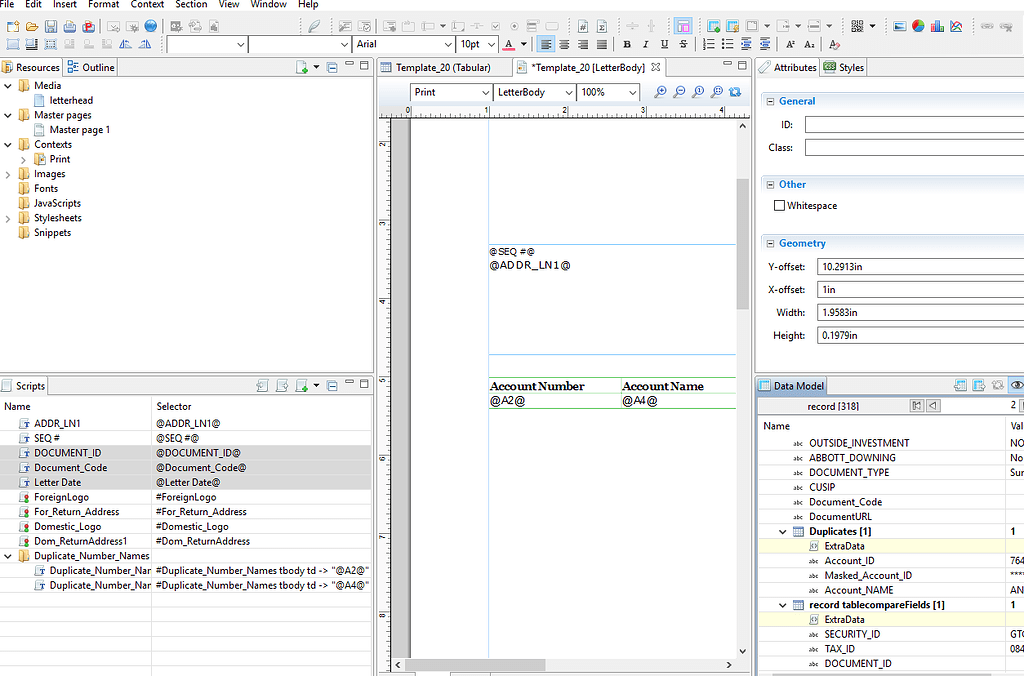Screen dimensions: 1024x676
Task: Click the numbered list icon
Action: [709, 45]
